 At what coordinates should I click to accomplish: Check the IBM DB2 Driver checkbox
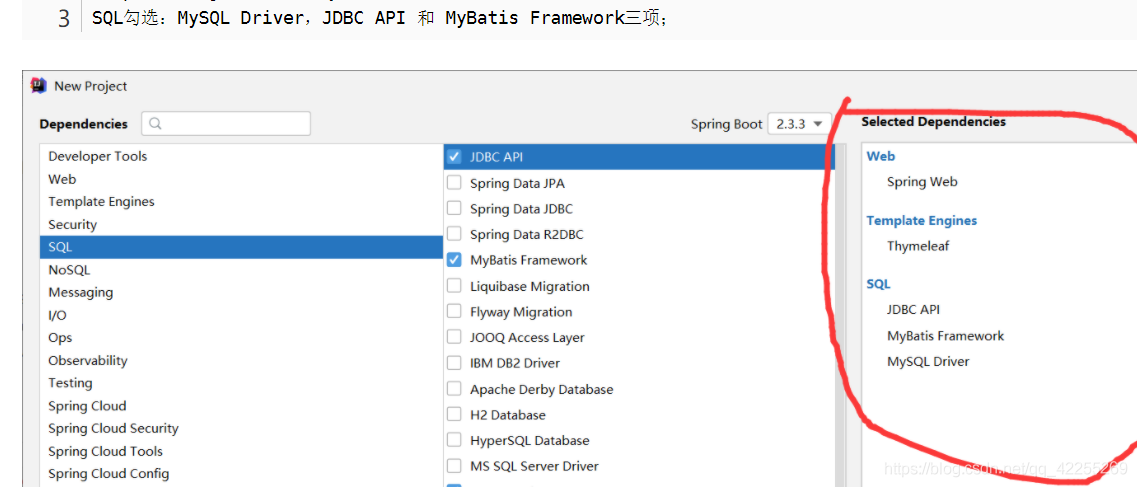[x=454, y=362]
